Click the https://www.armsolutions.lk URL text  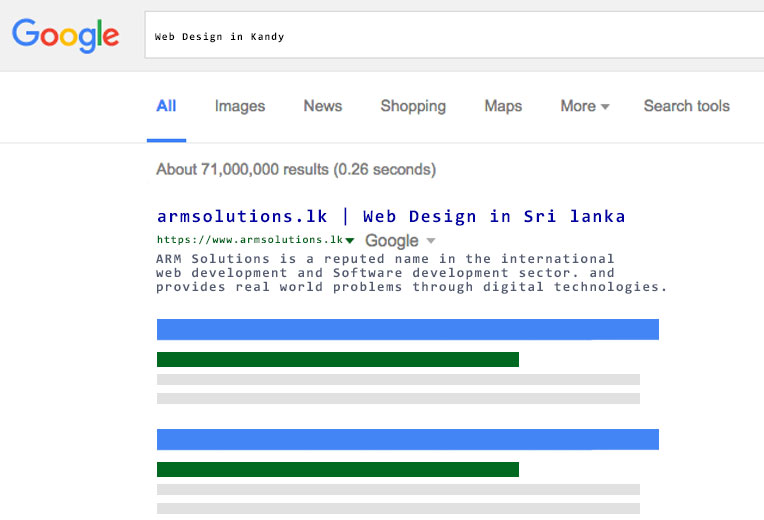249,240
